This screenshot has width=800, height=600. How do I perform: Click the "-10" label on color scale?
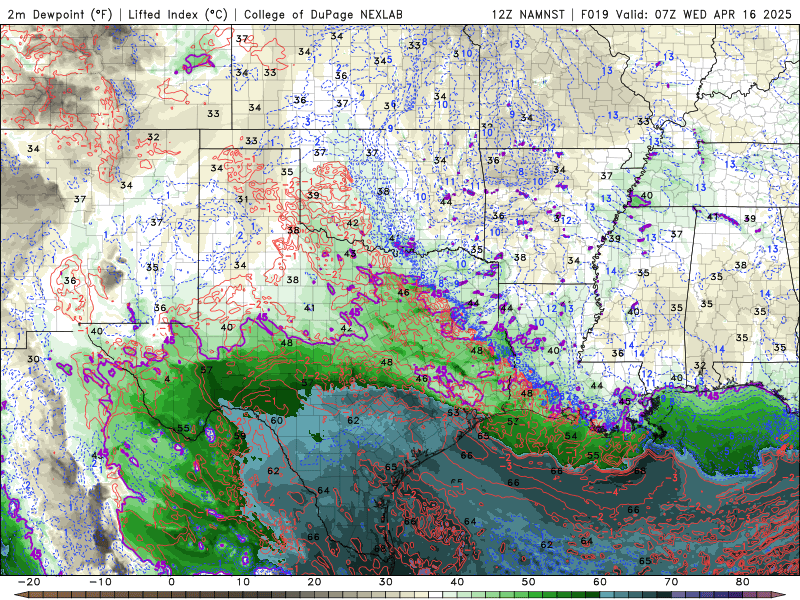point(100,582)
